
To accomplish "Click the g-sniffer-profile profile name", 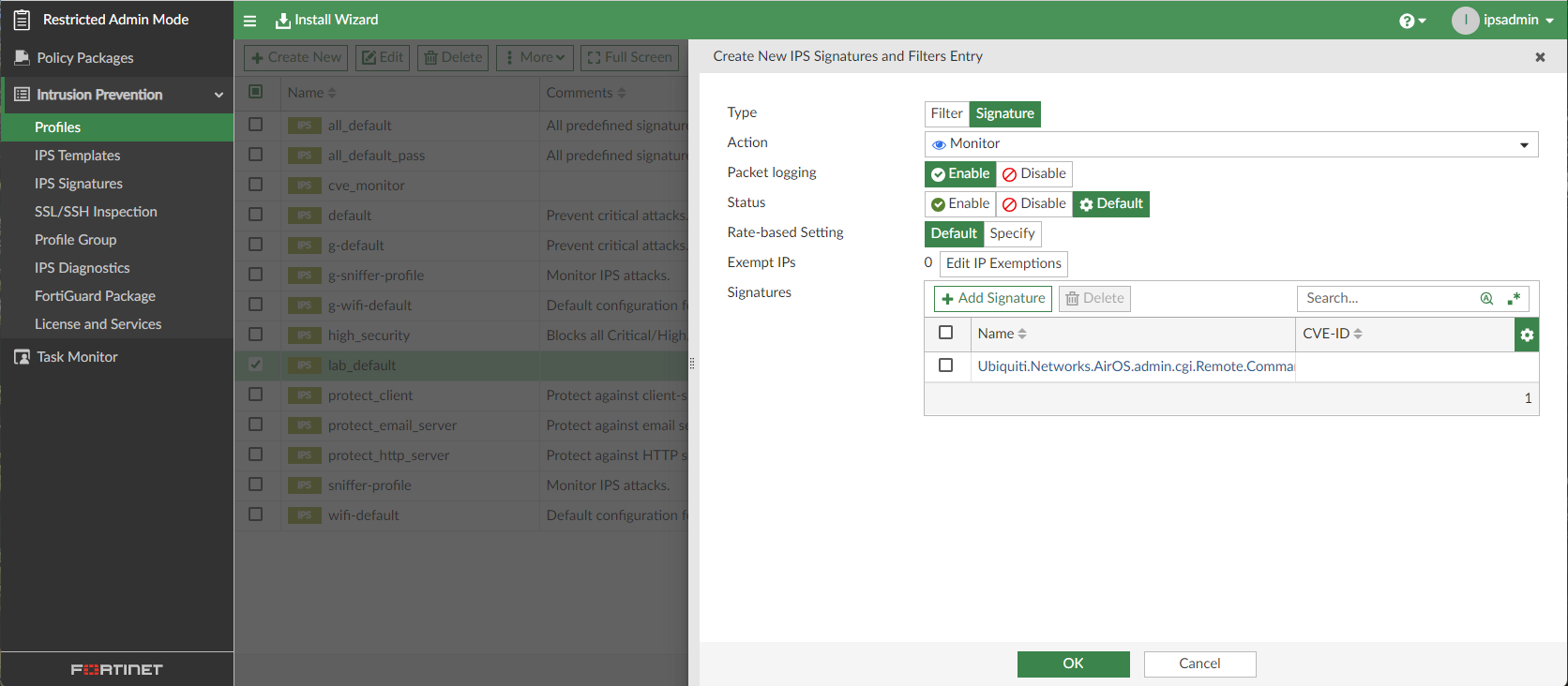I will 376,276.
